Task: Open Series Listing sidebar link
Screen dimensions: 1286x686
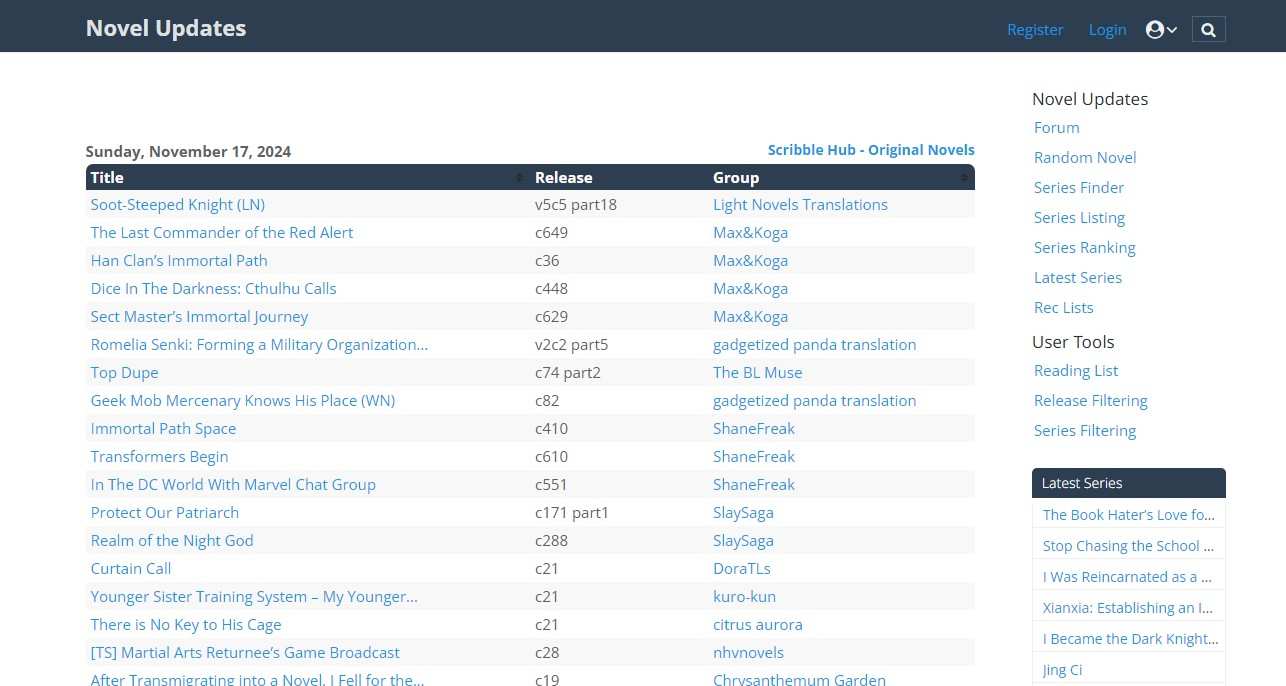Action: (x=1079, y=218)
